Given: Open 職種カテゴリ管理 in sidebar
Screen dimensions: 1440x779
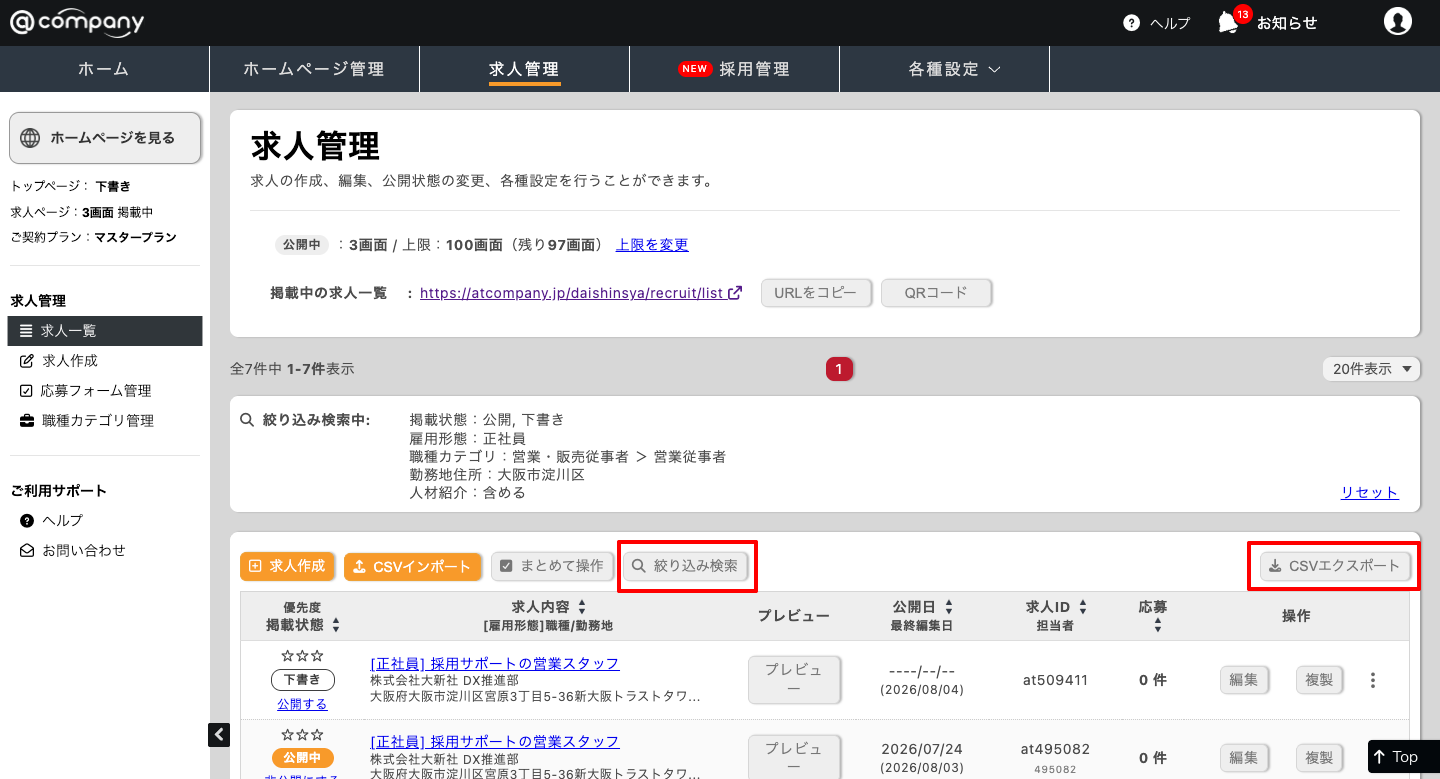Looking at the screenshot, I should 87,421.
